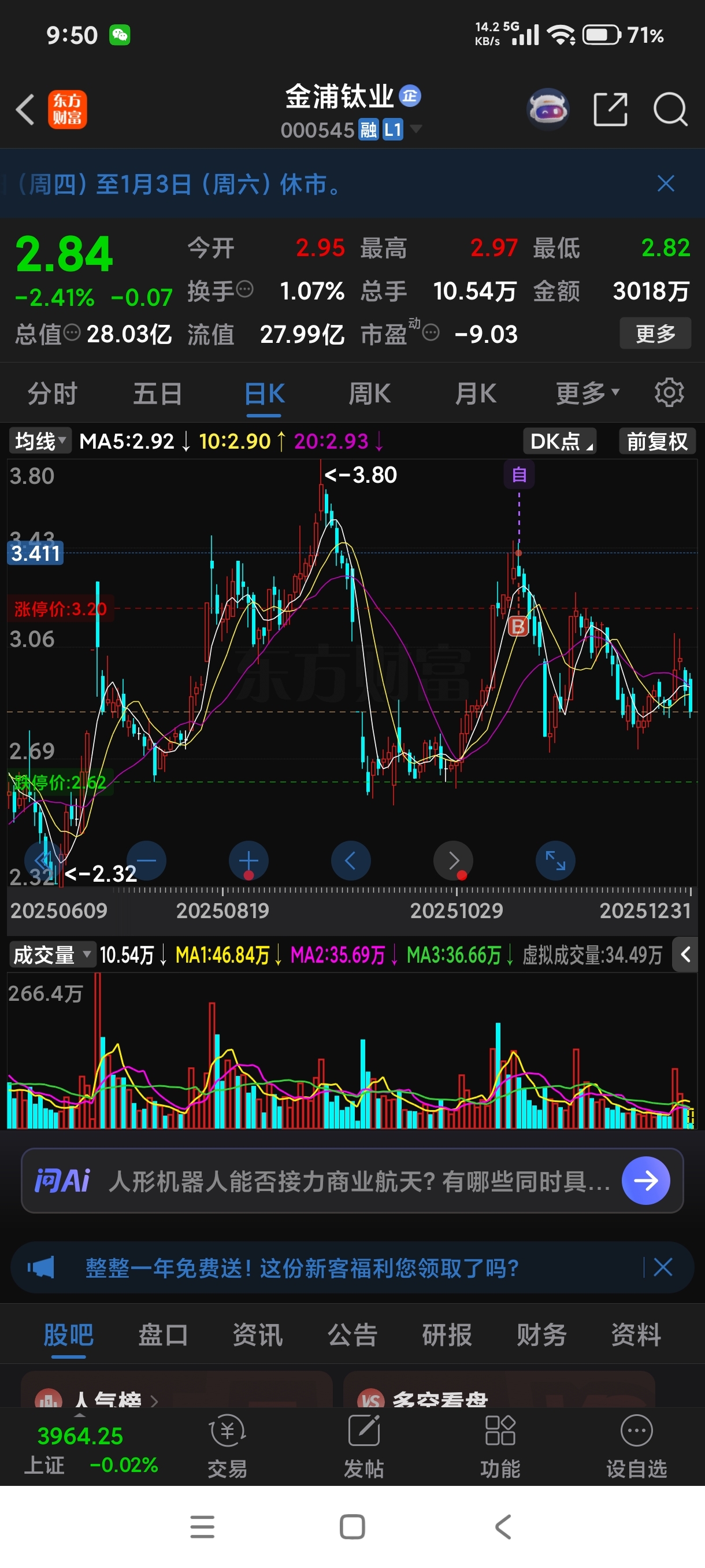The width and height of the screenshot is (705, 1568).
Task: Collapse volume indicator side arrow
Action: point(685,955)
